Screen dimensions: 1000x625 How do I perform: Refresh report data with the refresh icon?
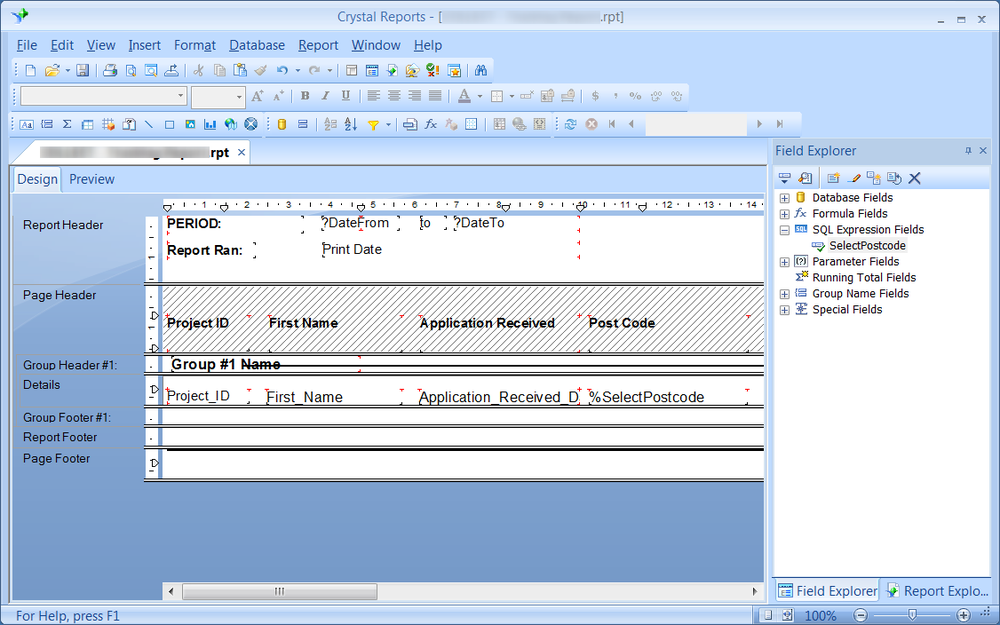(x=570, y=124)
